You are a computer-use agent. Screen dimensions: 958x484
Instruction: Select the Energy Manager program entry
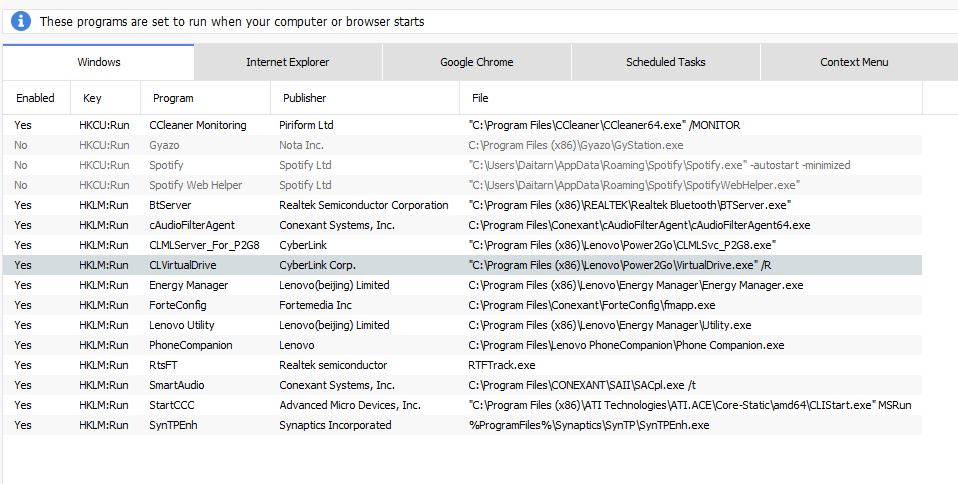(x=463, y=285)
